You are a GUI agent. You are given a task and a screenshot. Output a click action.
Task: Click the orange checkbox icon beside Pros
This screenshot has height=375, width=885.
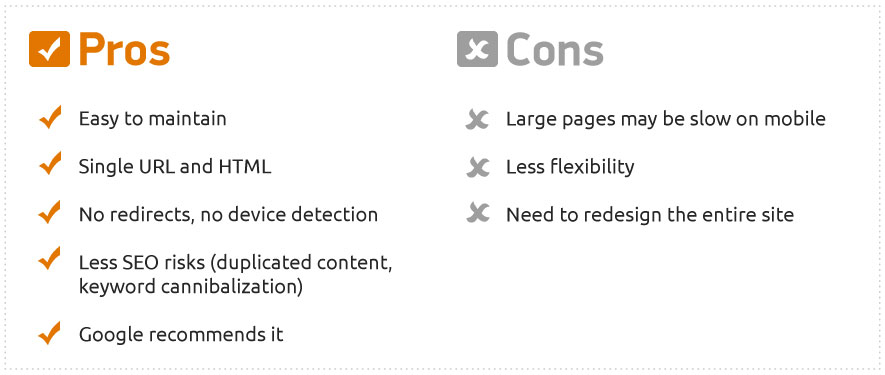pyautogui.click(x=50, y=49)
